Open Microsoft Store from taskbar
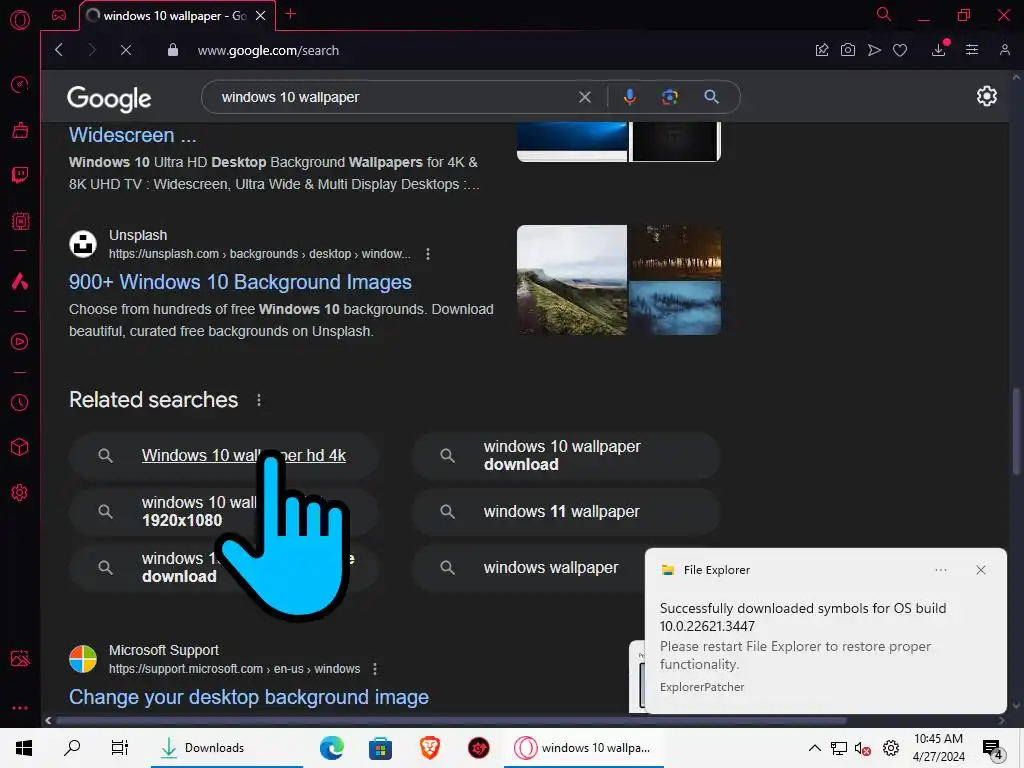The image size is (1024, 768). click(x=380, y=748)
